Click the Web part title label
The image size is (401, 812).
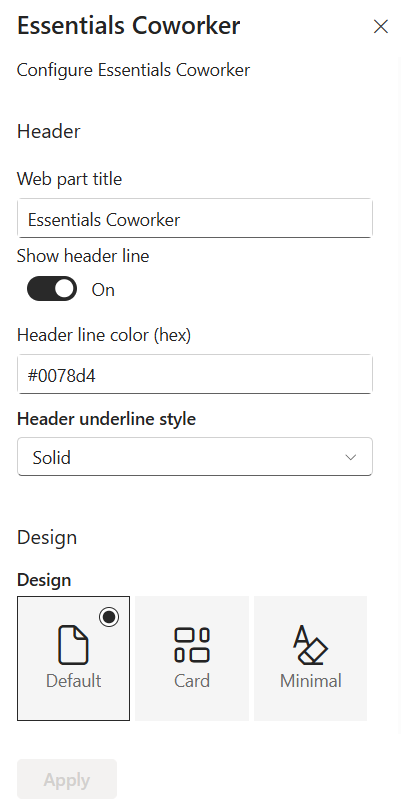[69, 179]
